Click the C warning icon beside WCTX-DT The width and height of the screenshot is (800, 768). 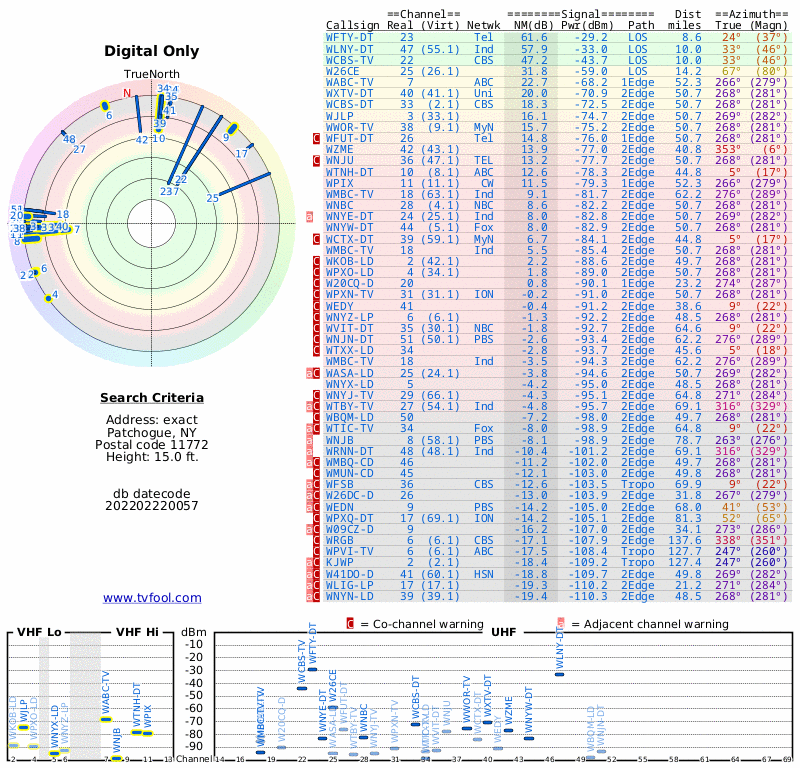[316, 239]
